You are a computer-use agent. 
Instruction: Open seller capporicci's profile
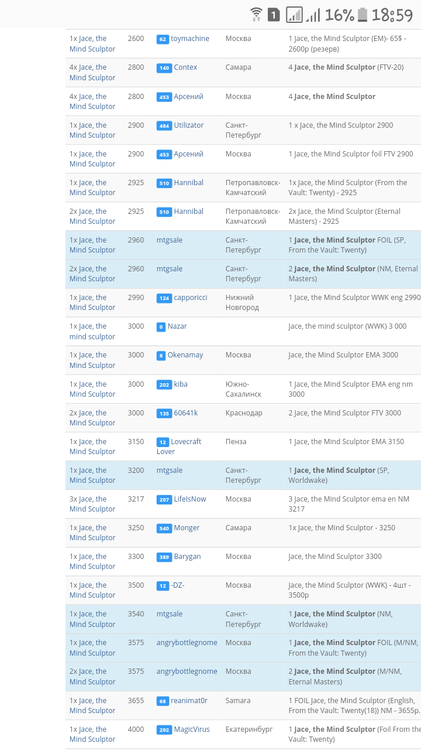click(x=190, y=298)
